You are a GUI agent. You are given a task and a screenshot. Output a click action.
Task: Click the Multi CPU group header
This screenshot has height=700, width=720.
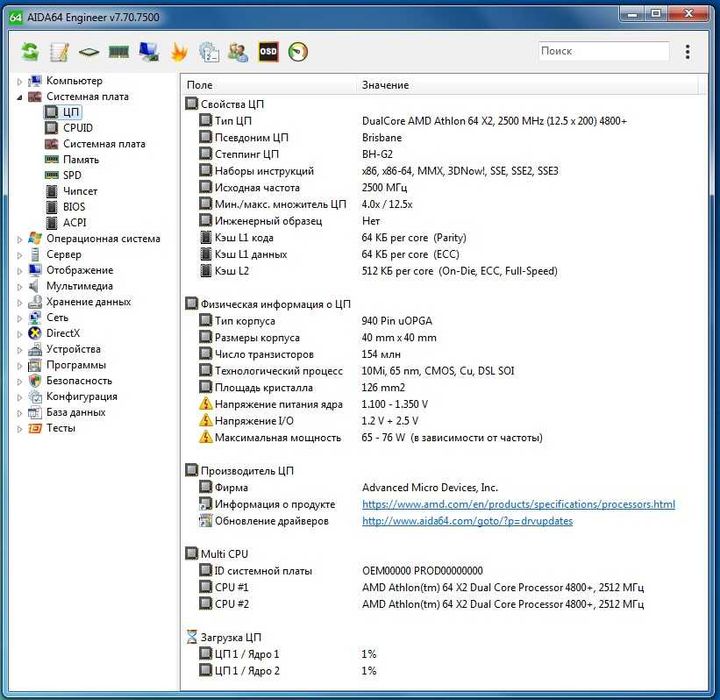pos(217,554)
